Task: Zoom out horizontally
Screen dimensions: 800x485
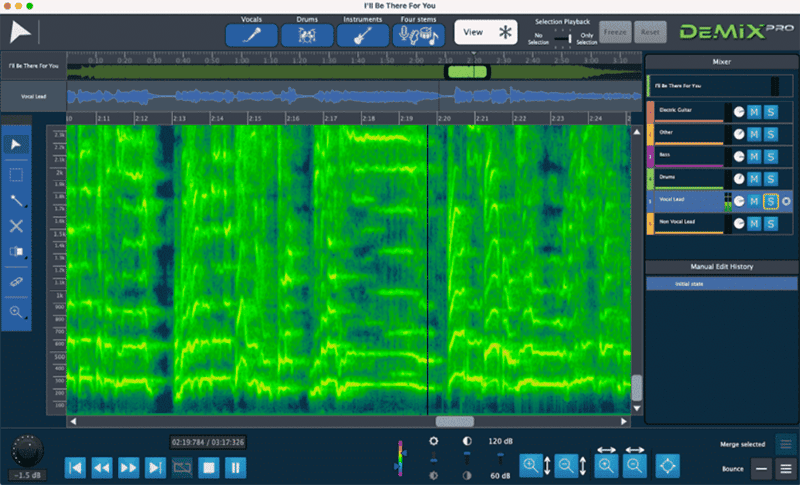Action: pos(634,465)
